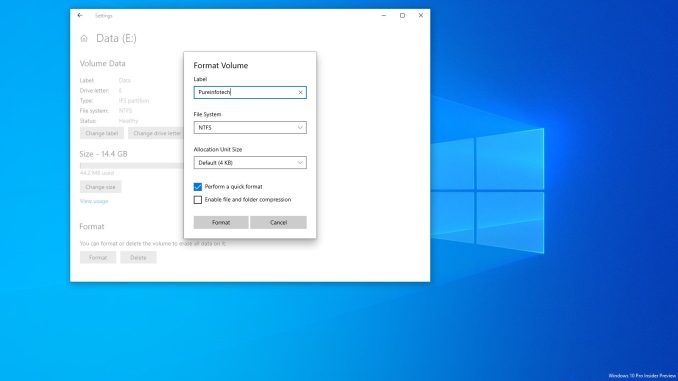
Task: Minimize the Settings window
Action: pyautogui.click(x=384, y=16)
